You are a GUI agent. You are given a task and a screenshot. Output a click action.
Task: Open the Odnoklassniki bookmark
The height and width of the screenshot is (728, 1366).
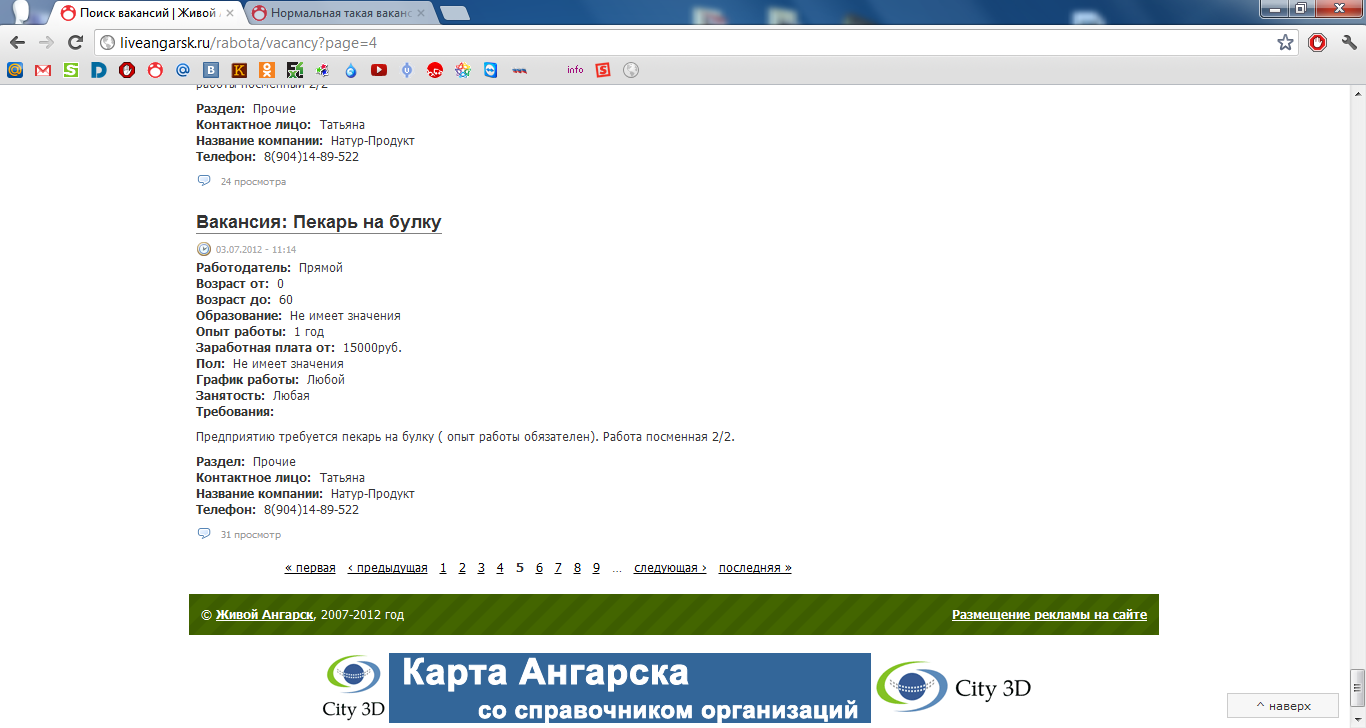(266, 69)
